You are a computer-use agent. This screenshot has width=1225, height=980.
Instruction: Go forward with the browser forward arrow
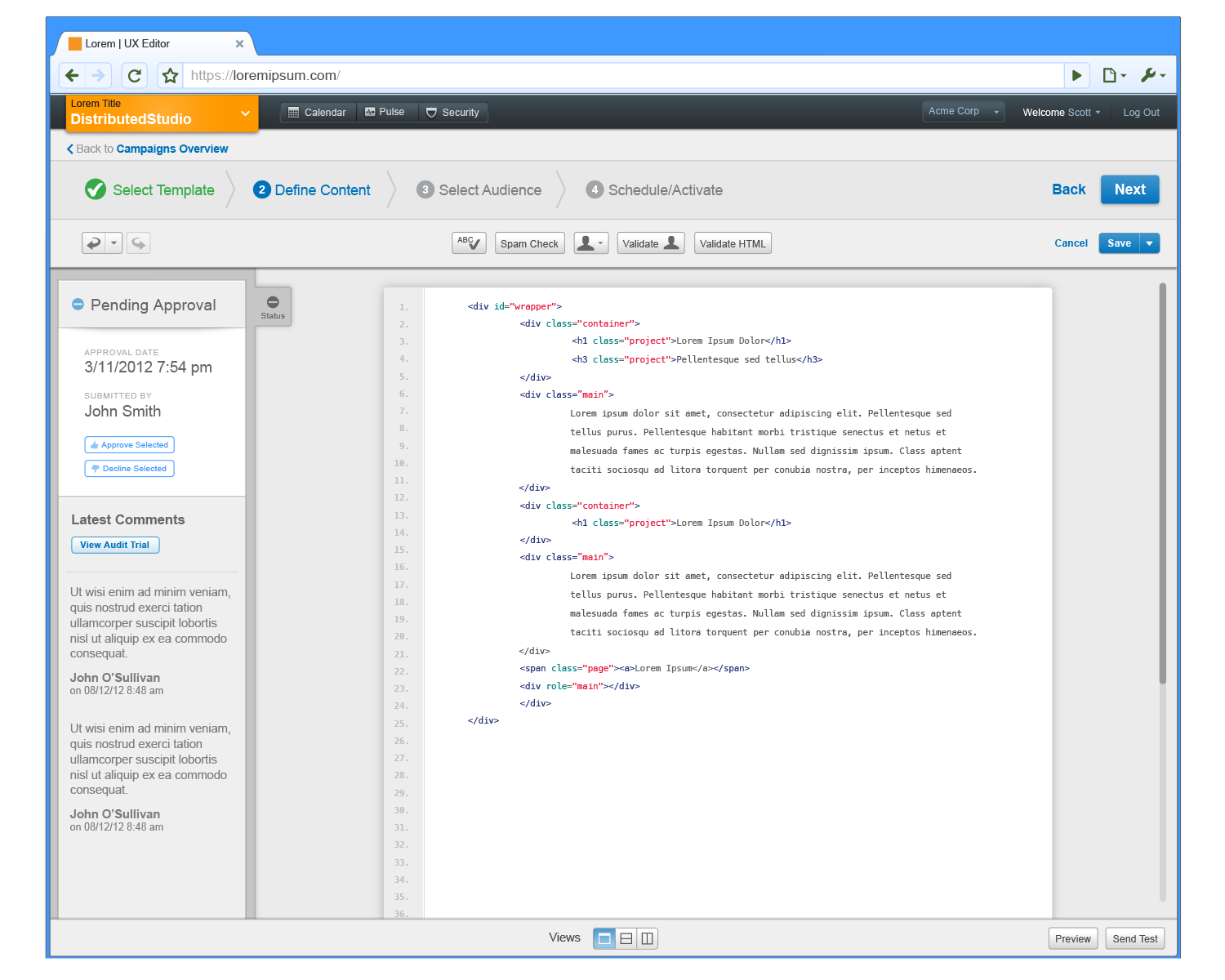pyautogui.click(x=98, y=75)
